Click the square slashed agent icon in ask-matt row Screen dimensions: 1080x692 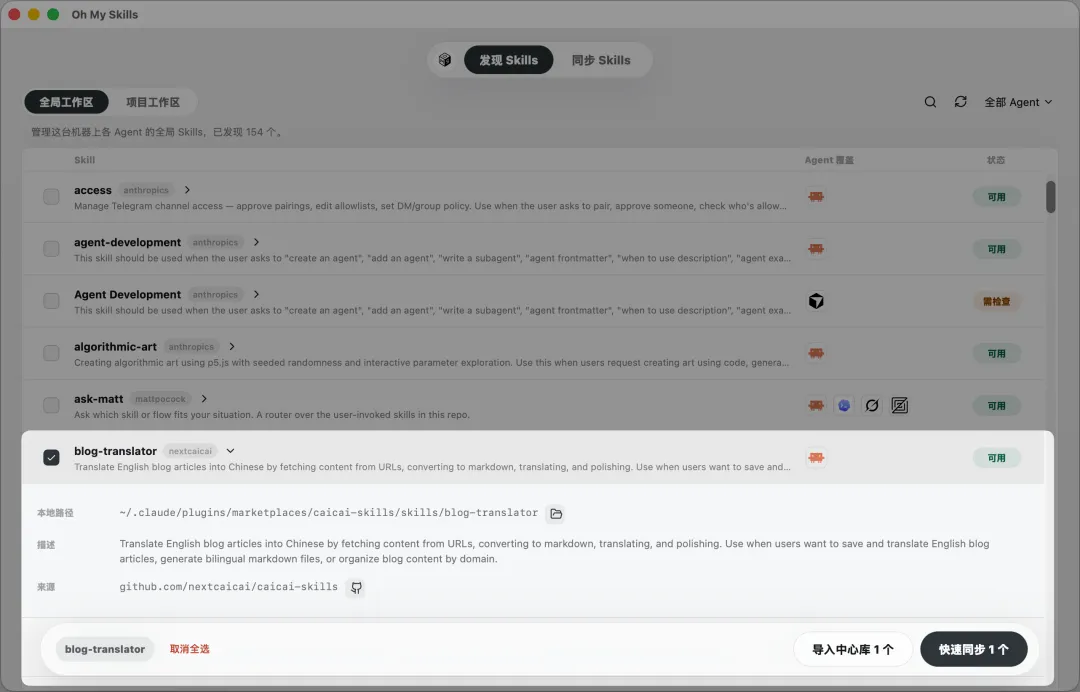point(900,406)
